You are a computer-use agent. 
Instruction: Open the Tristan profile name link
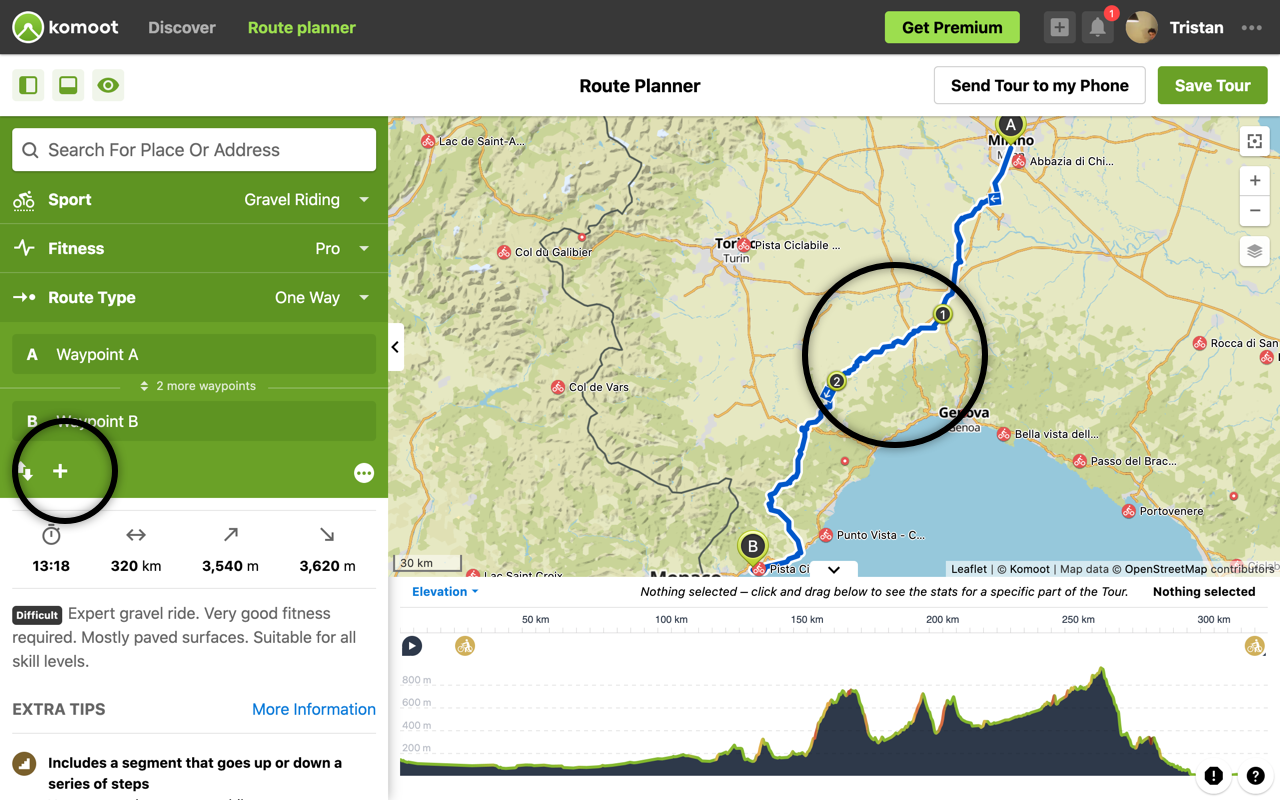(x=1196, y=27)
